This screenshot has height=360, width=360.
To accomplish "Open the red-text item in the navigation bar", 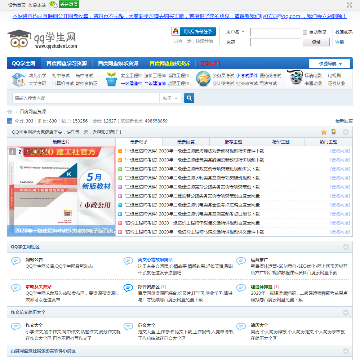I will 210,63.
